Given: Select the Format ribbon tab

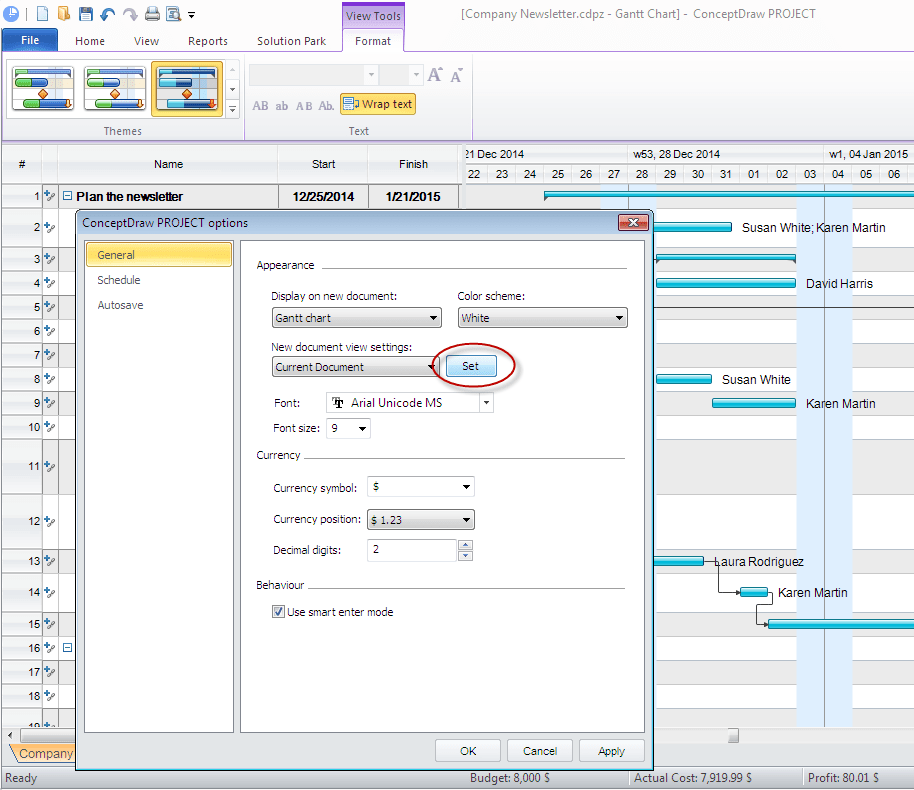Looking at the screenshot, I should tap(373, 41).
